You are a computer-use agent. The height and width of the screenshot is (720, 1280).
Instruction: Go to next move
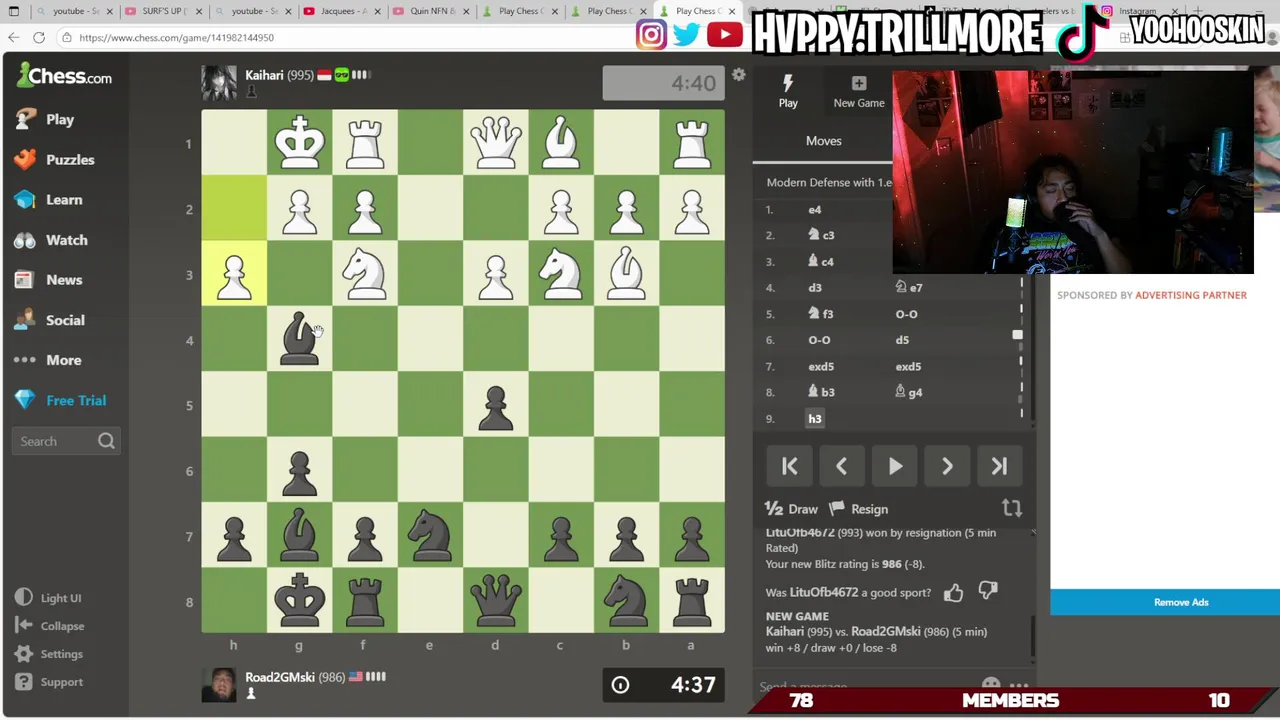(x=947, y=466)
